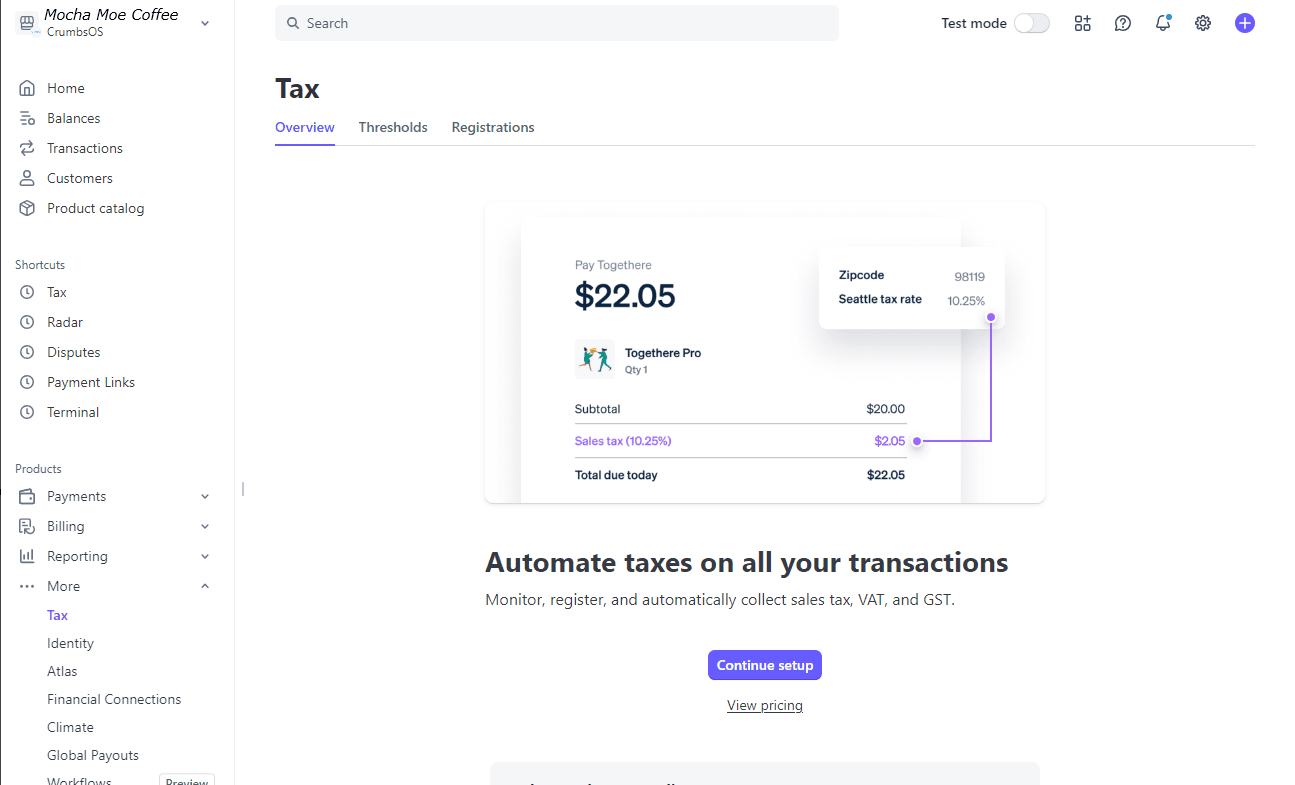1295x785 pixels.
Task: Switch to the Registrations tab
Action: [x=493, y=127]
